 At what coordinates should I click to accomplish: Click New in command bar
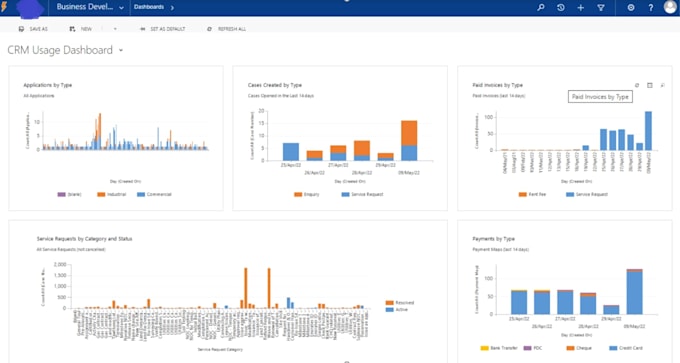[81, 29]
